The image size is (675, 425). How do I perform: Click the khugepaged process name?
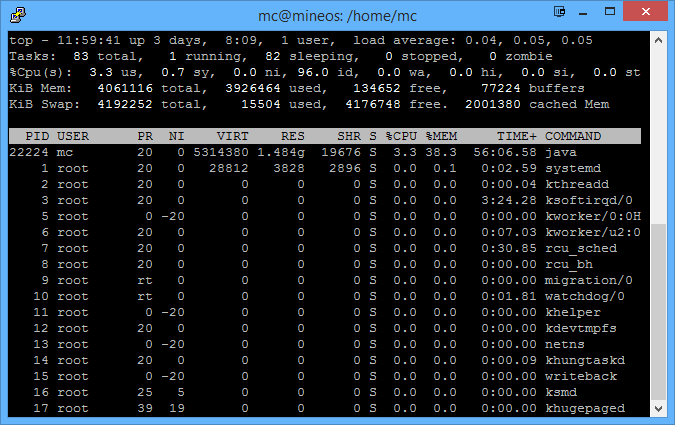[x=585, y=408]
